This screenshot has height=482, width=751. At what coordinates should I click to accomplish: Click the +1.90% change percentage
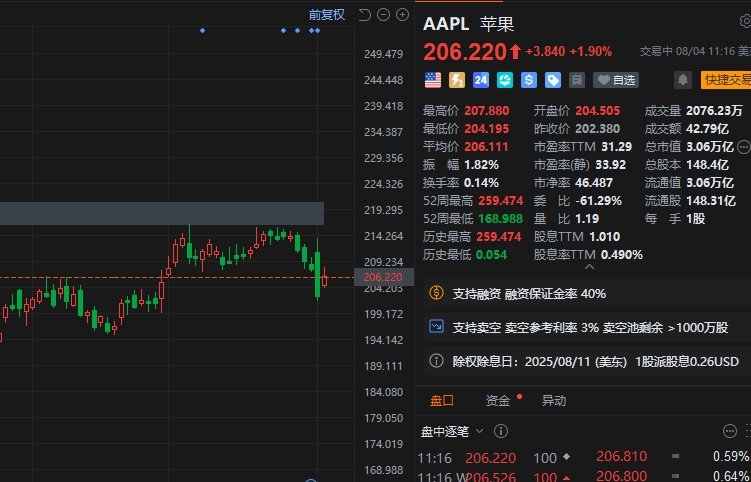coord(591,51)
